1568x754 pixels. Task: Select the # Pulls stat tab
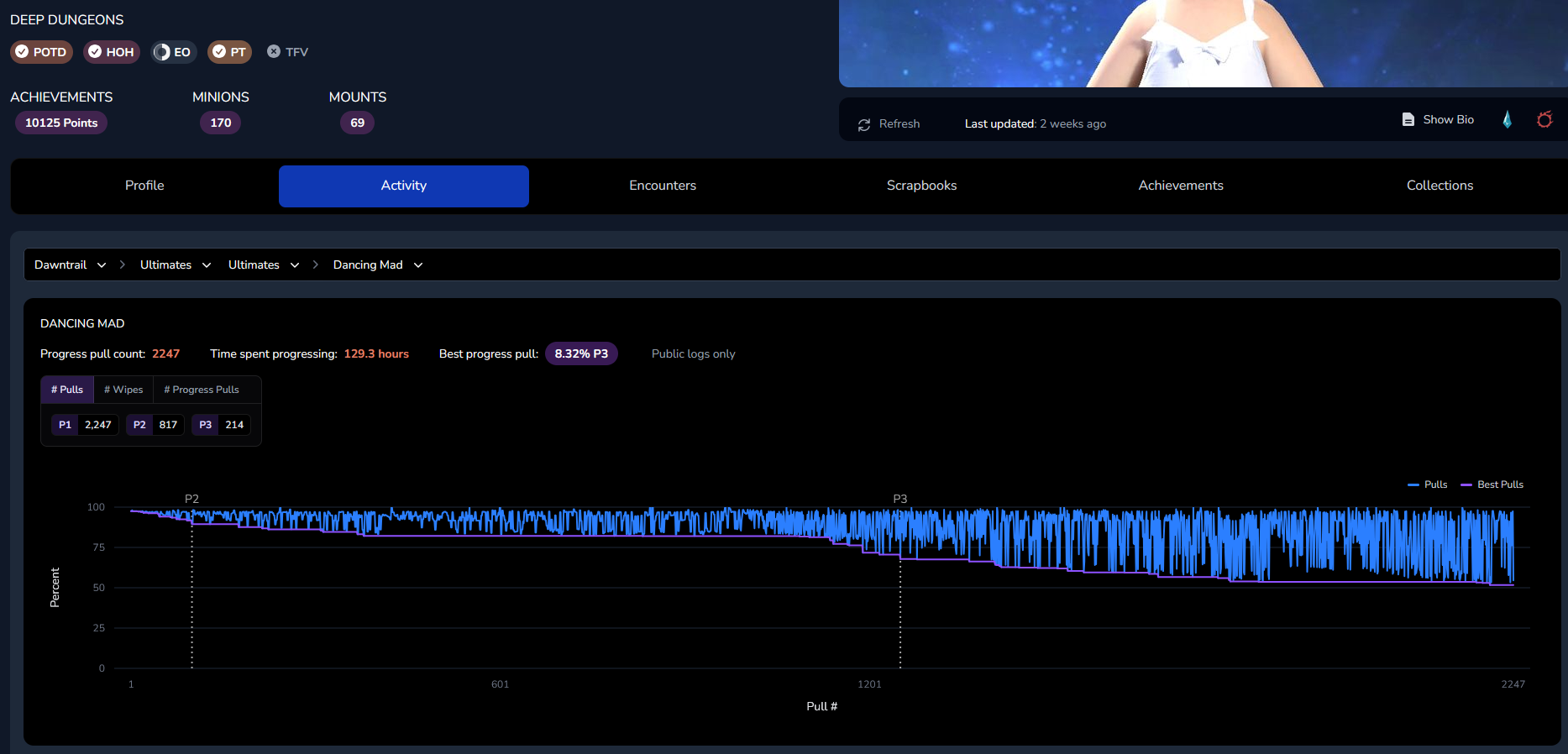[67, 390]
